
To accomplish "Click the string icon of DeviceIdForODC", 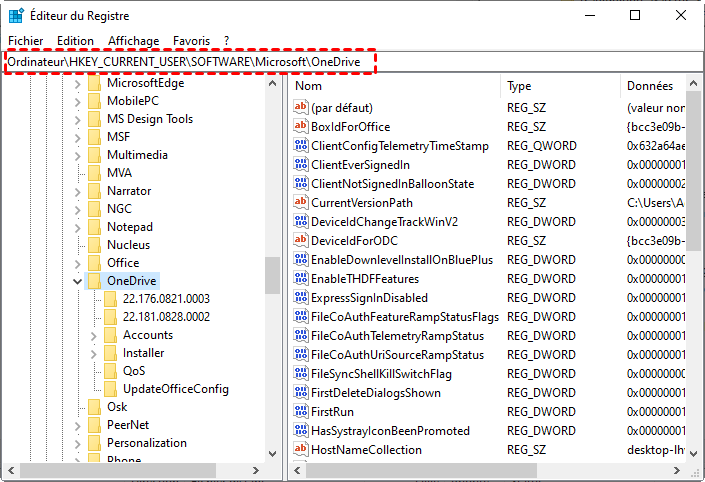I will click(x=300, y=240).
